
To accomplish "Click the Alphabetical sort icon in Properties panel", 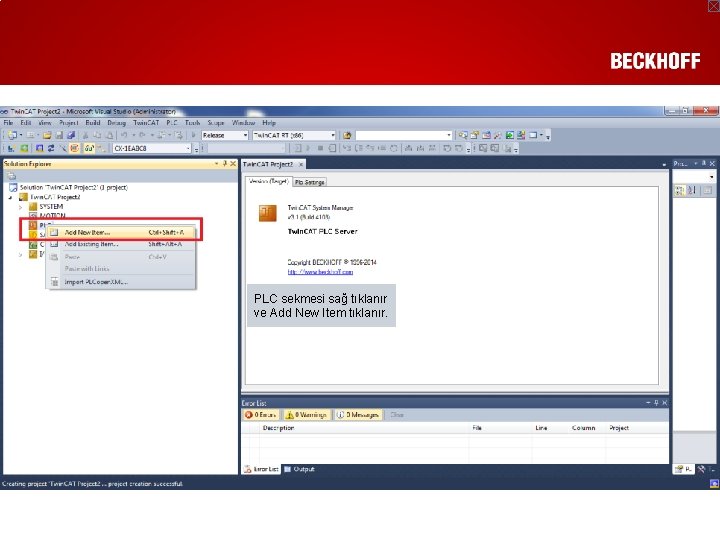I will point(692,190).
